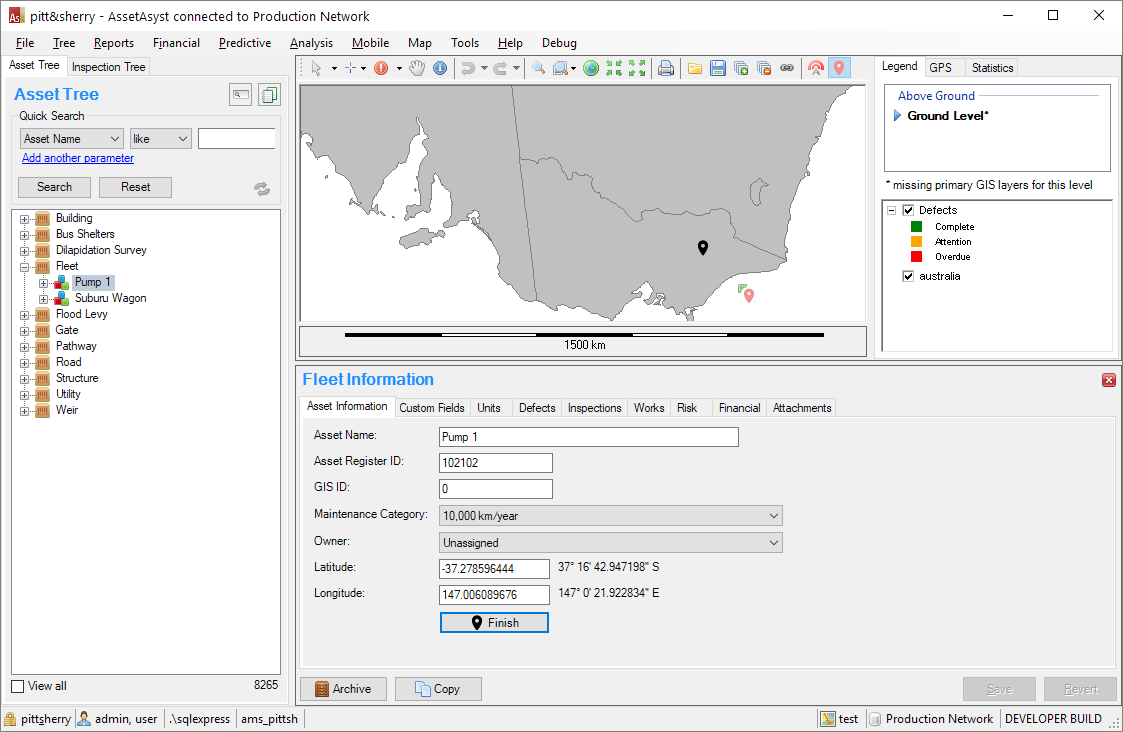Toggle the View all checkbox
Screen dimensions: 1123x732
17,686
